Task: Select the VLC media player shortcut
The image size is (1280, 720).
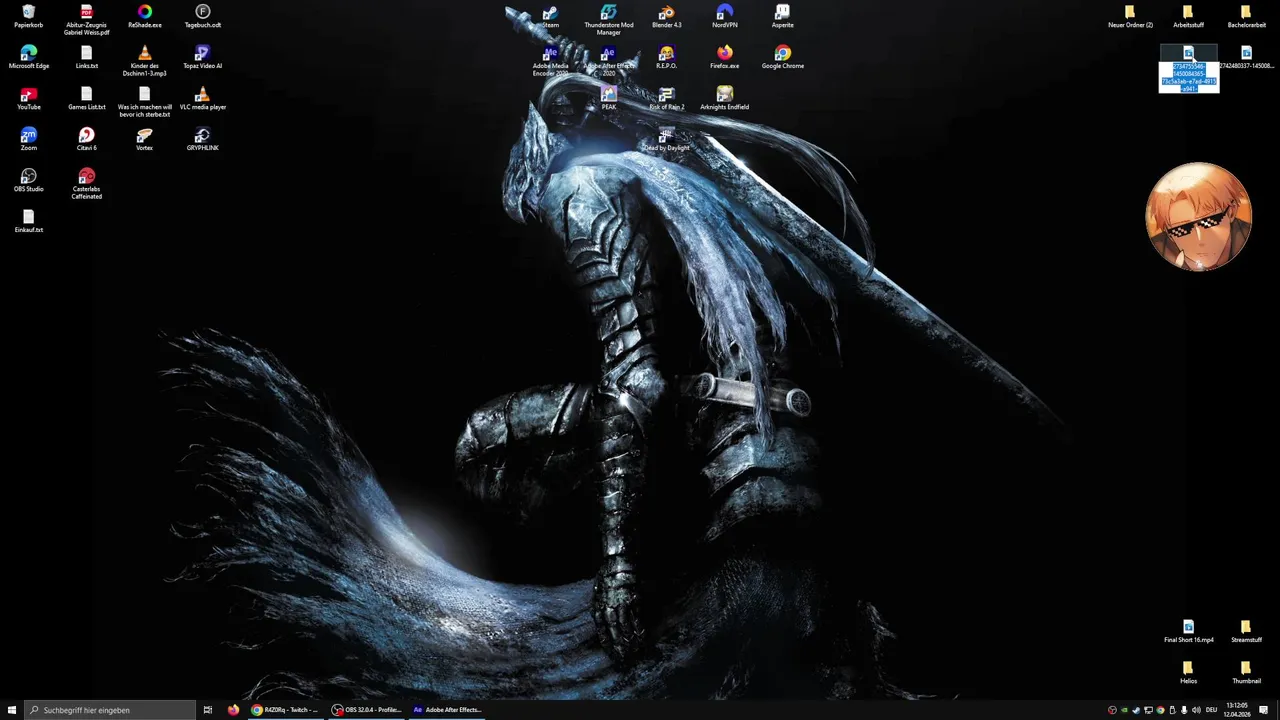Action: point(202,98)
